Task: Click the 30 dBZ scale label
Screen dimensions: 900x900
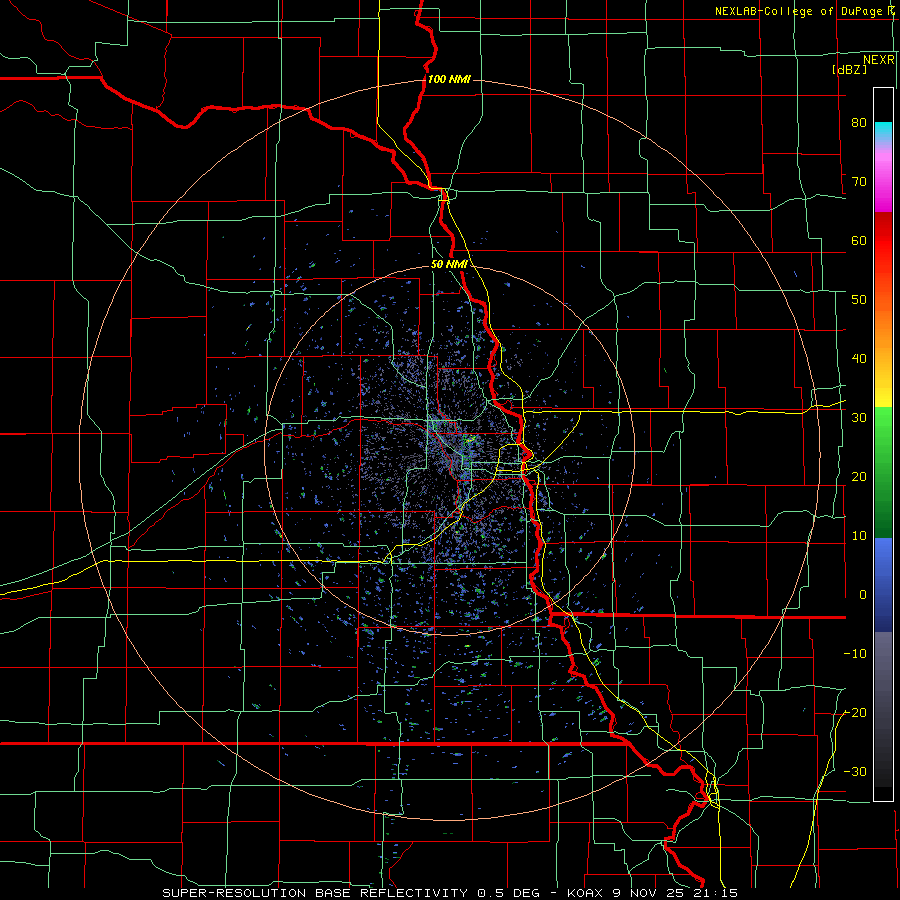Action: click(859, 417)
